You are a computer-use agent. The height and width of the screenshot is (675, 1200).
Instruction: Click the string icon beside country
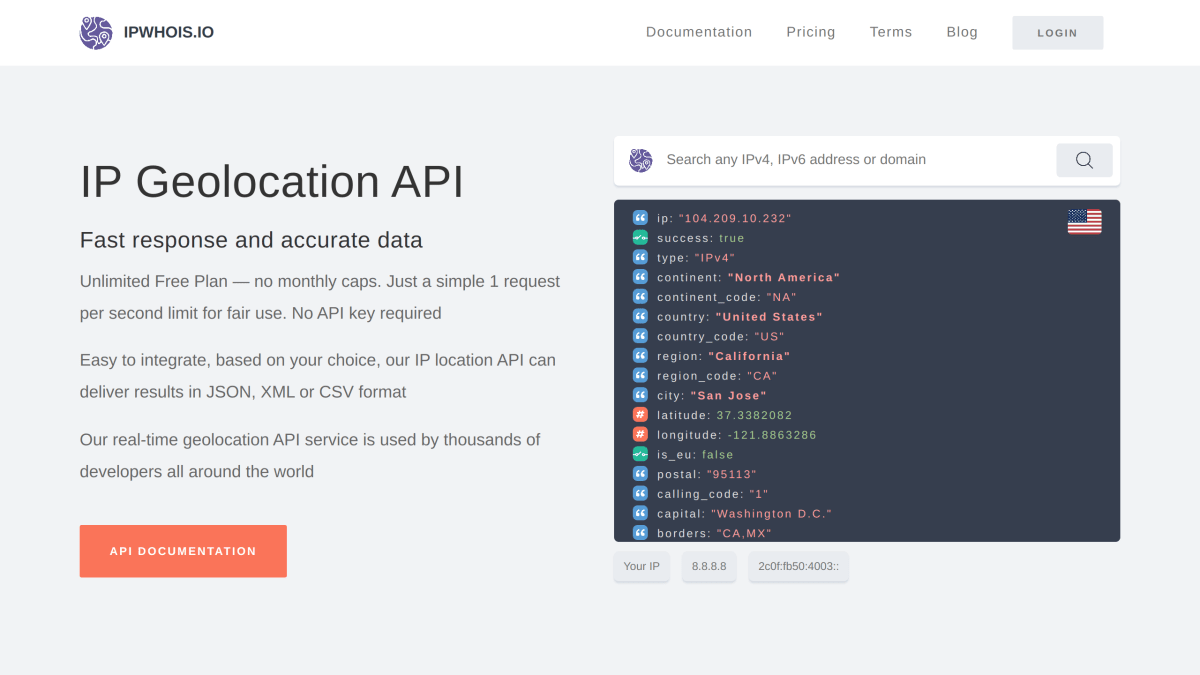(x=640, y=317)
